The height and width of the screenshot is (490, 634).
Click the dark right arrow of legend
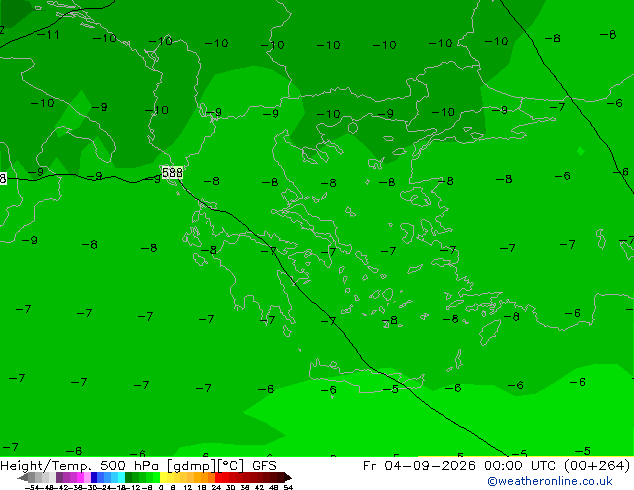288,478
